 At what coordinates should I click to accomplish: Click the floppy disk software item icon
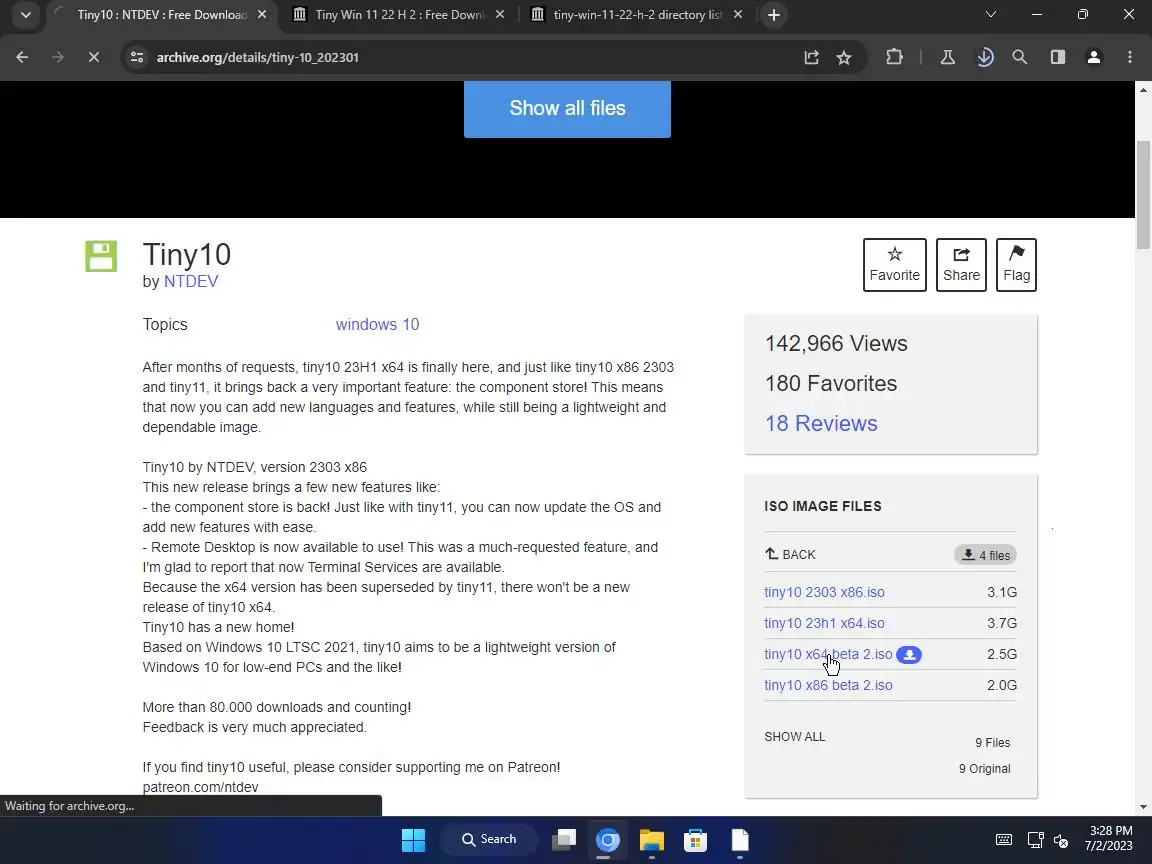coord(101,256)
